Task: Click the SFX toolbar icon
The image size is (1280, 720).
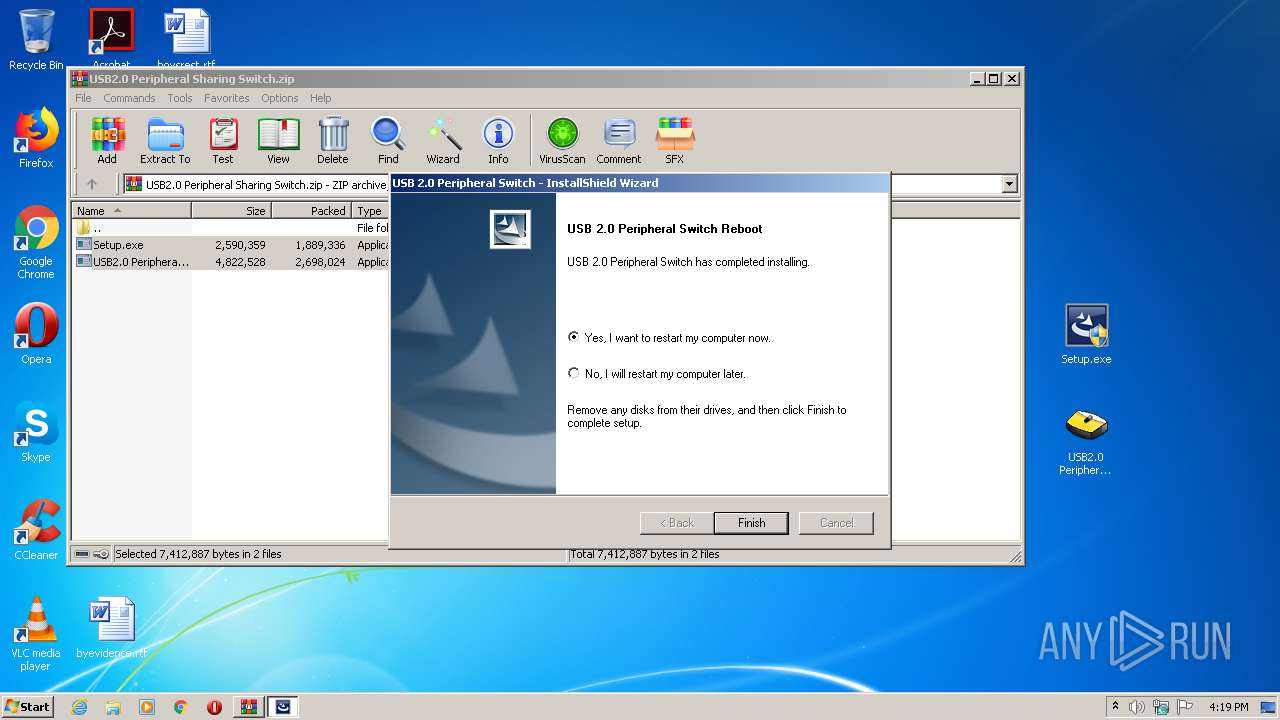Action: click(675, 140)
